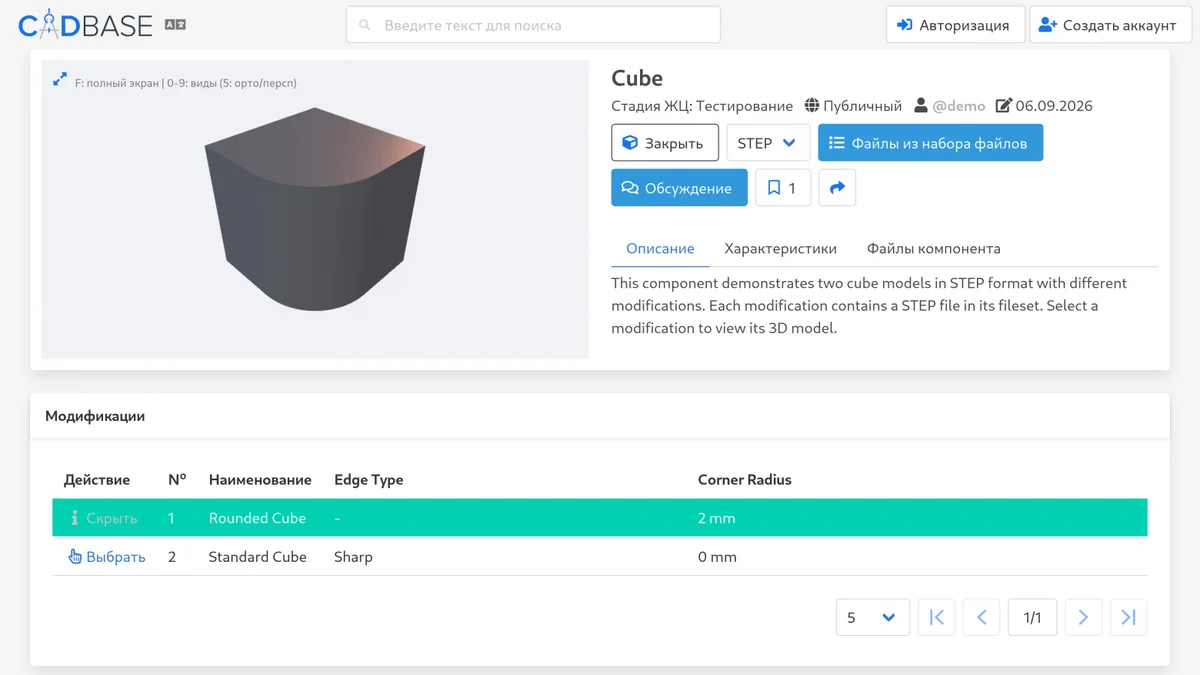Go to next page of modifications
The height and width of the screenshot is (675, 1200).
coord(1083,618)
